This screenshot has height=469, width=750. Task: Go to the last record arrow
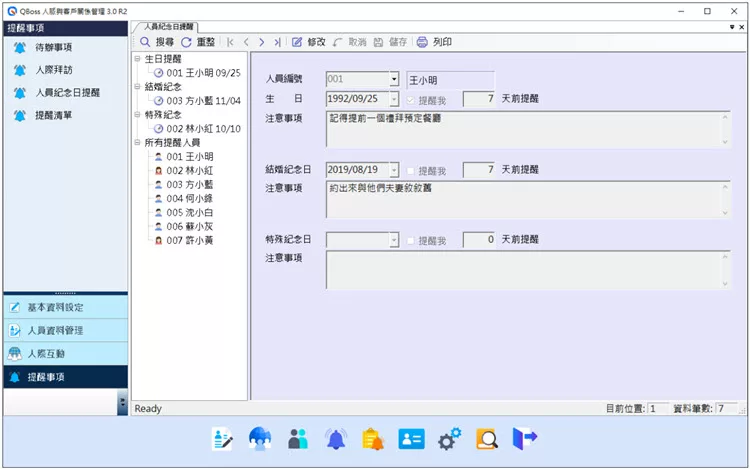[277, 43]
